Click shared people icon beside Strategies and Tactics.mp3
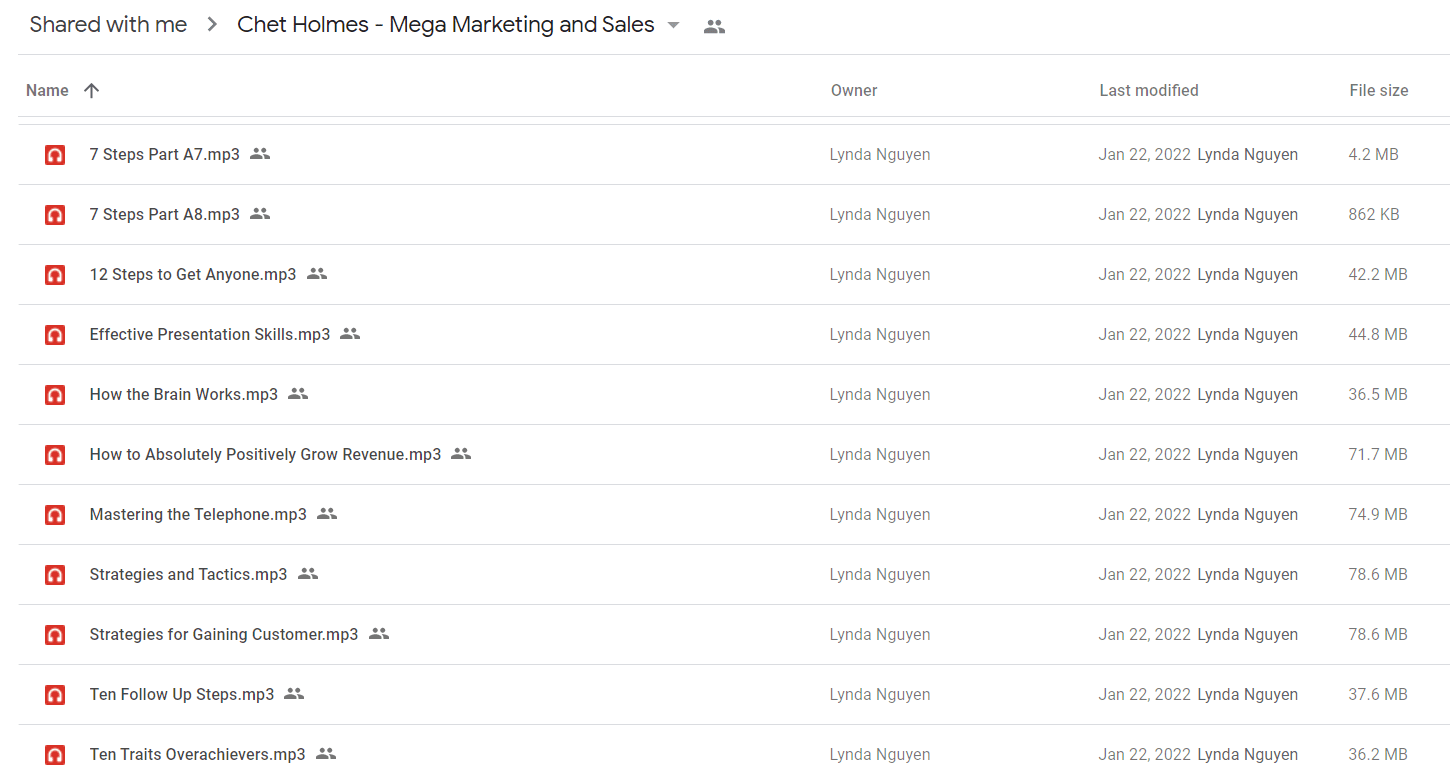The image size is (1450, 784). pyautogui.click(x=308, y=574)
